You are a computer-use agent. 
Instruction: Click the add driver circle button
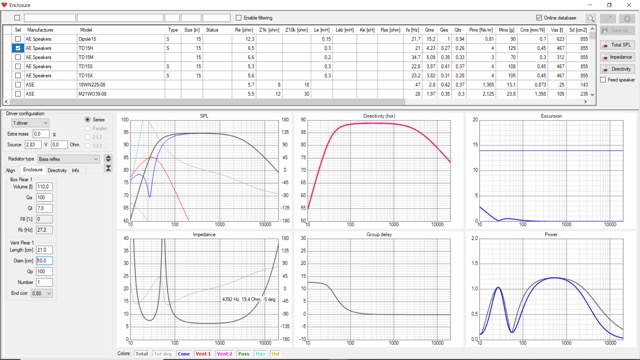627,18
